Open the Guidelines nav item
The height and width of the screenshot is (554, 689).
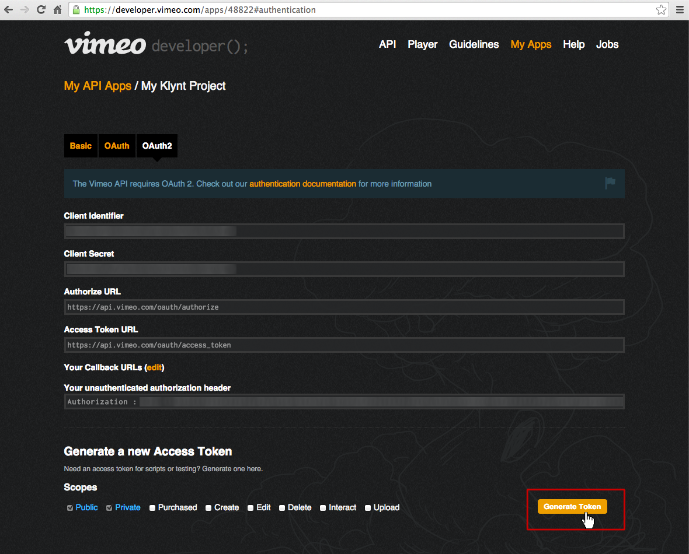click(474, 44)
